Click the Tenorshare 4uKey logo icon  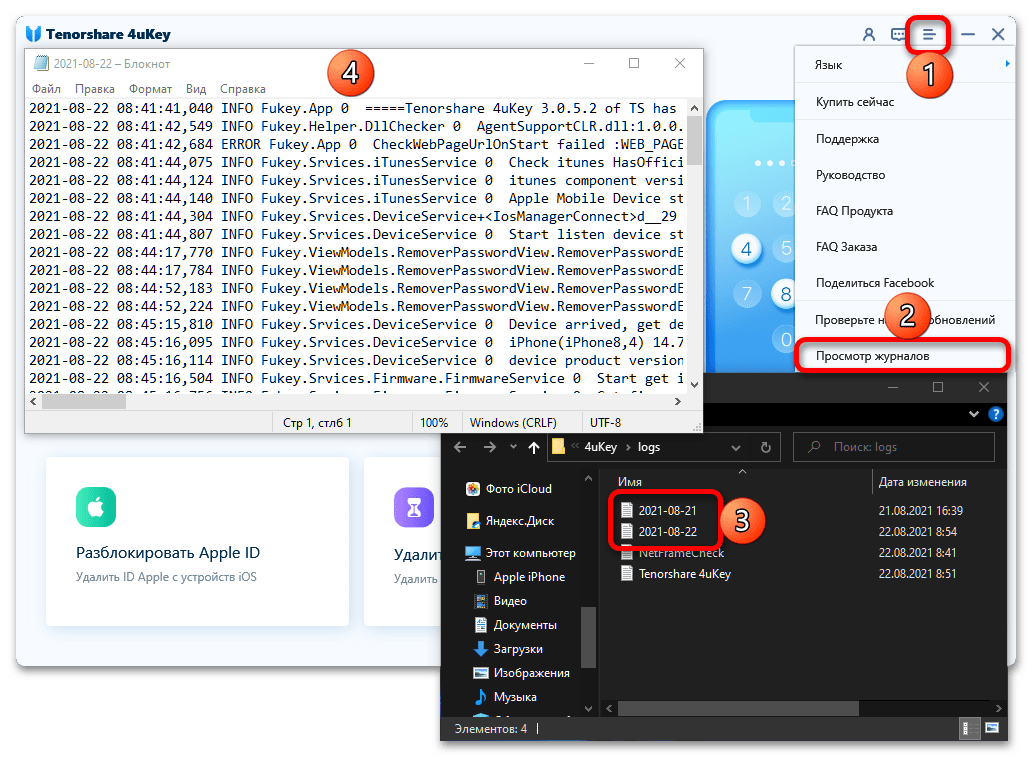pyautogui.click(x=33, y=34)
